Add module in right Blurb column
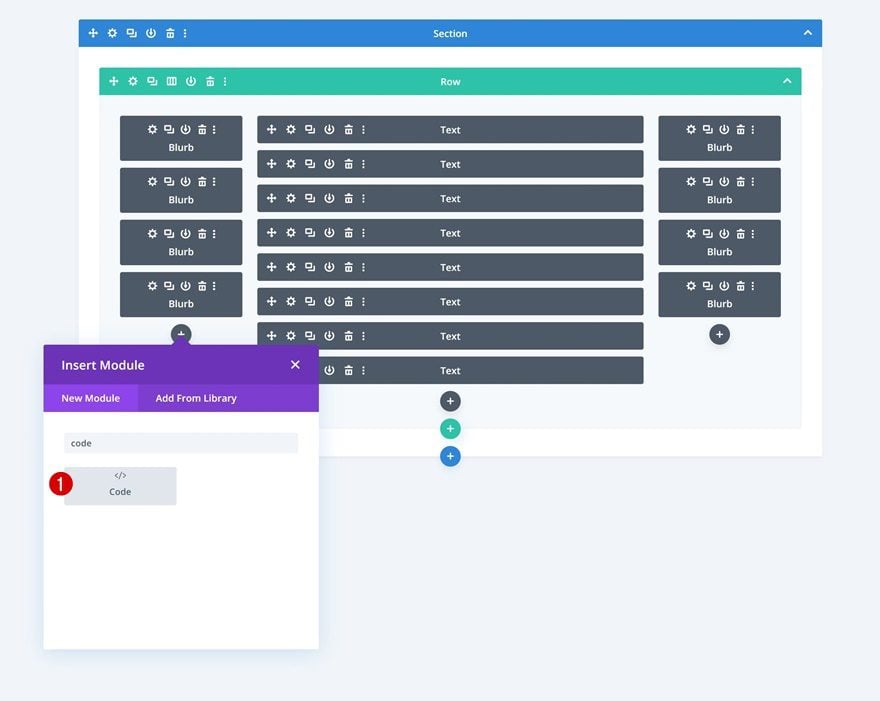880x701 pixels. [x=719, y=335]
